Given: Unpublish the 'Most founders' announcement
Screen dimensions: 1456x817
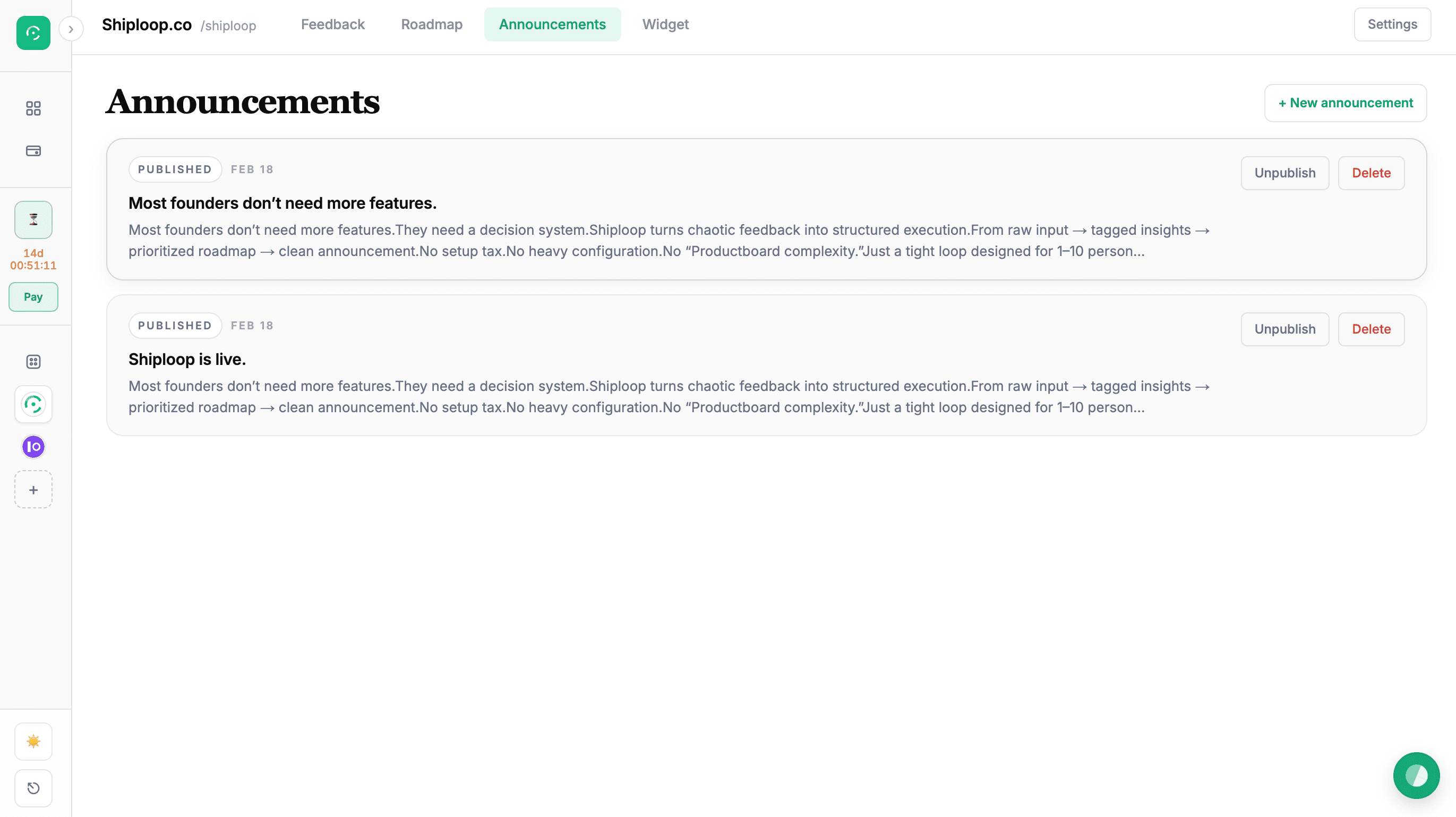Looking at the screenshot, I should click(1284, 173).
